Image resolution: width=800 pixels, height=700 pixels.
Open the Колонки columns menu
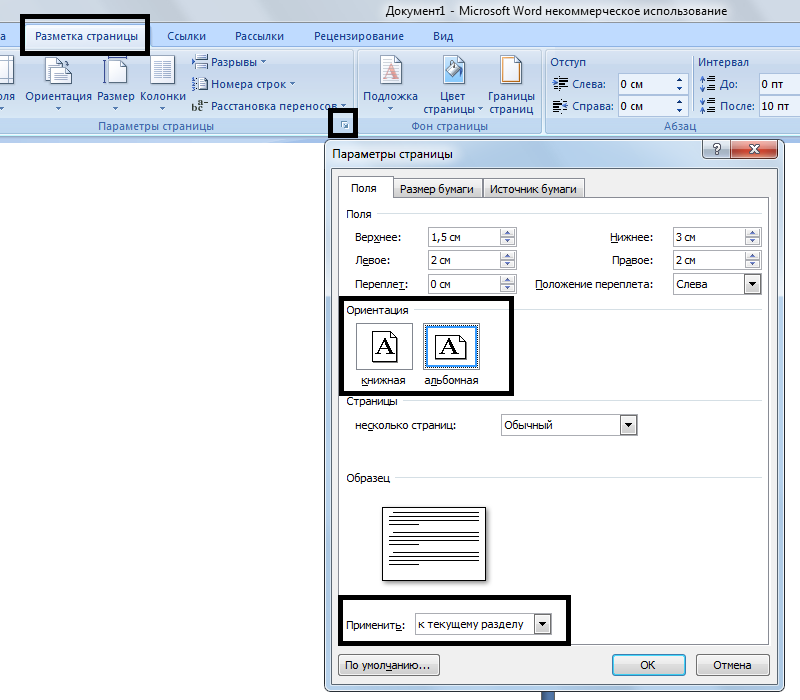pyautogui.click(x=163, y=84)
